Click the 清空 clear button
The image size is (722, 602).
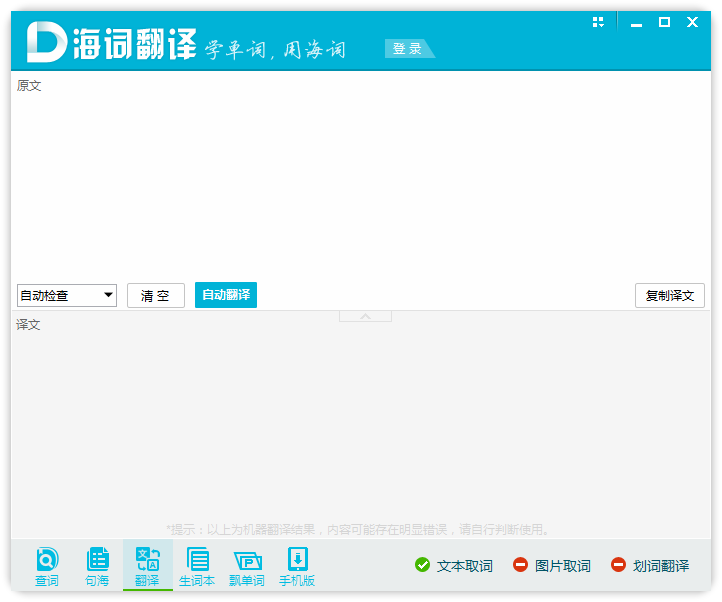tap(156, 295)
